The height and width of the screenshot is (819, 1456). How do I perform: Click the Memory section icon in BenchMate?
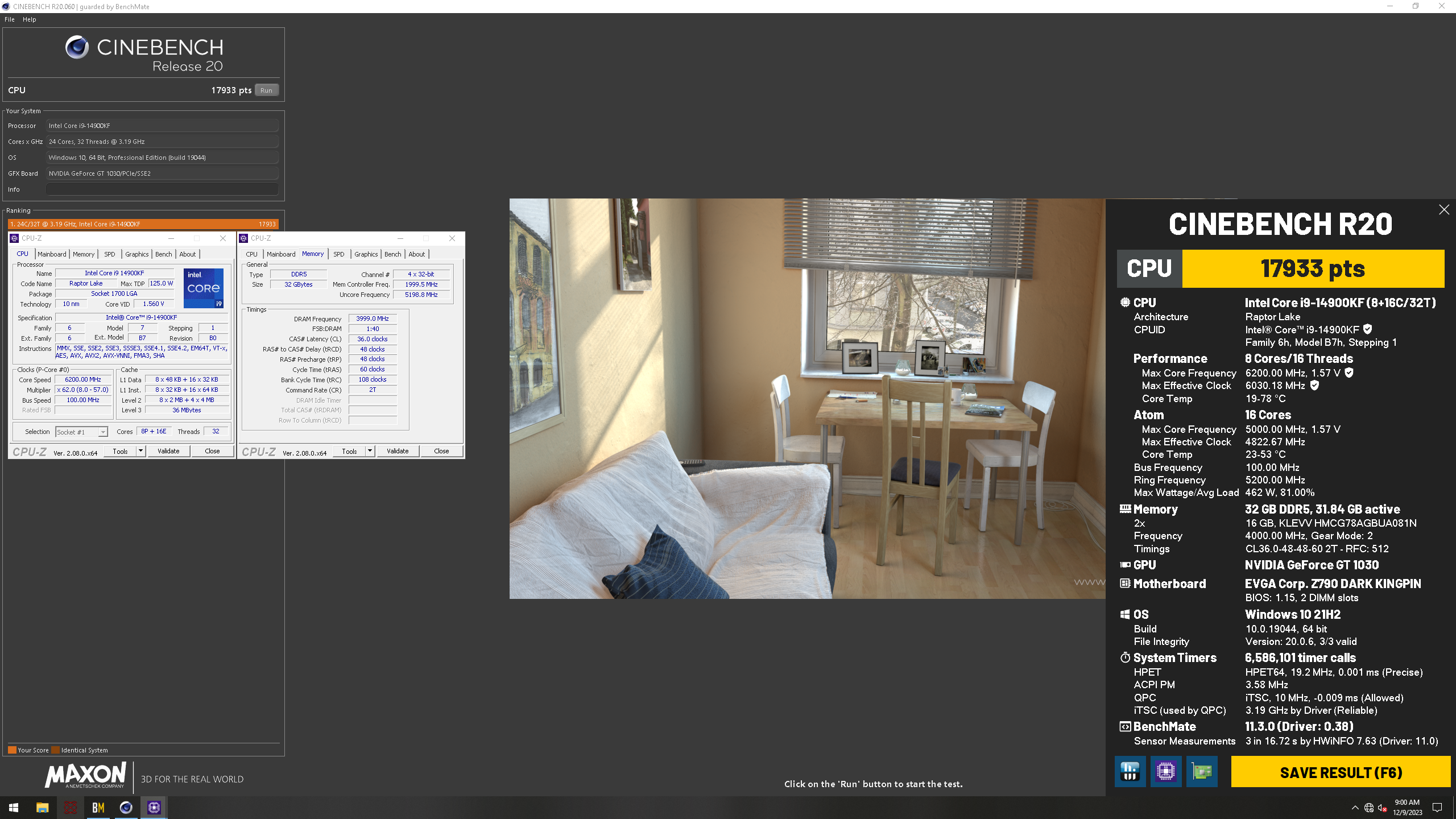click(x=1125, y=509)
